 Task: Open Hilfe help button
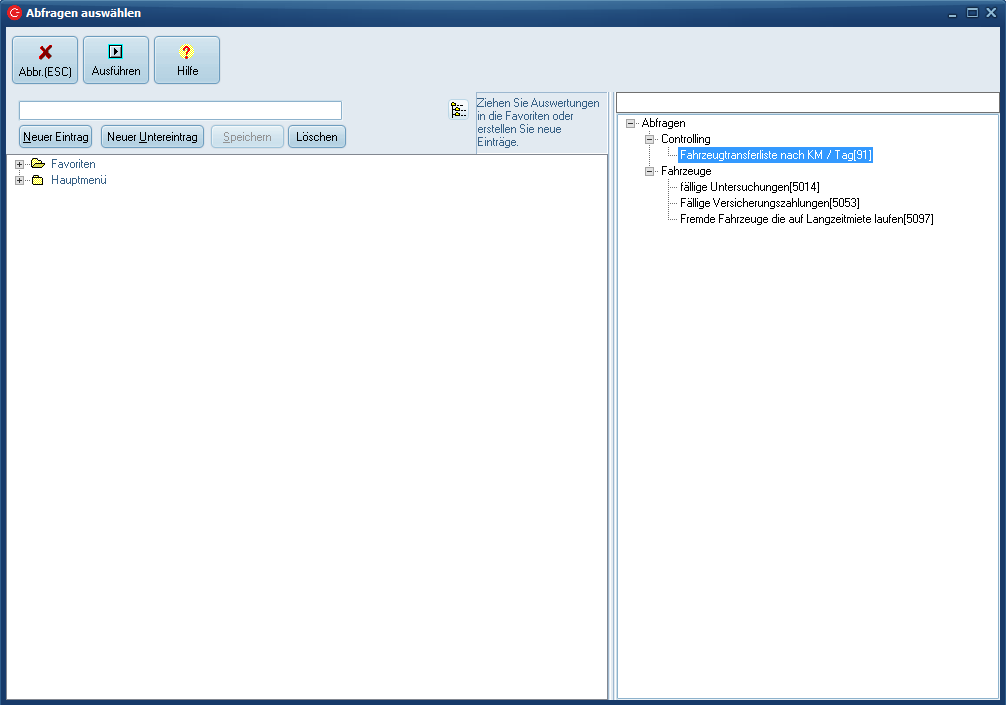click(187, 60)
